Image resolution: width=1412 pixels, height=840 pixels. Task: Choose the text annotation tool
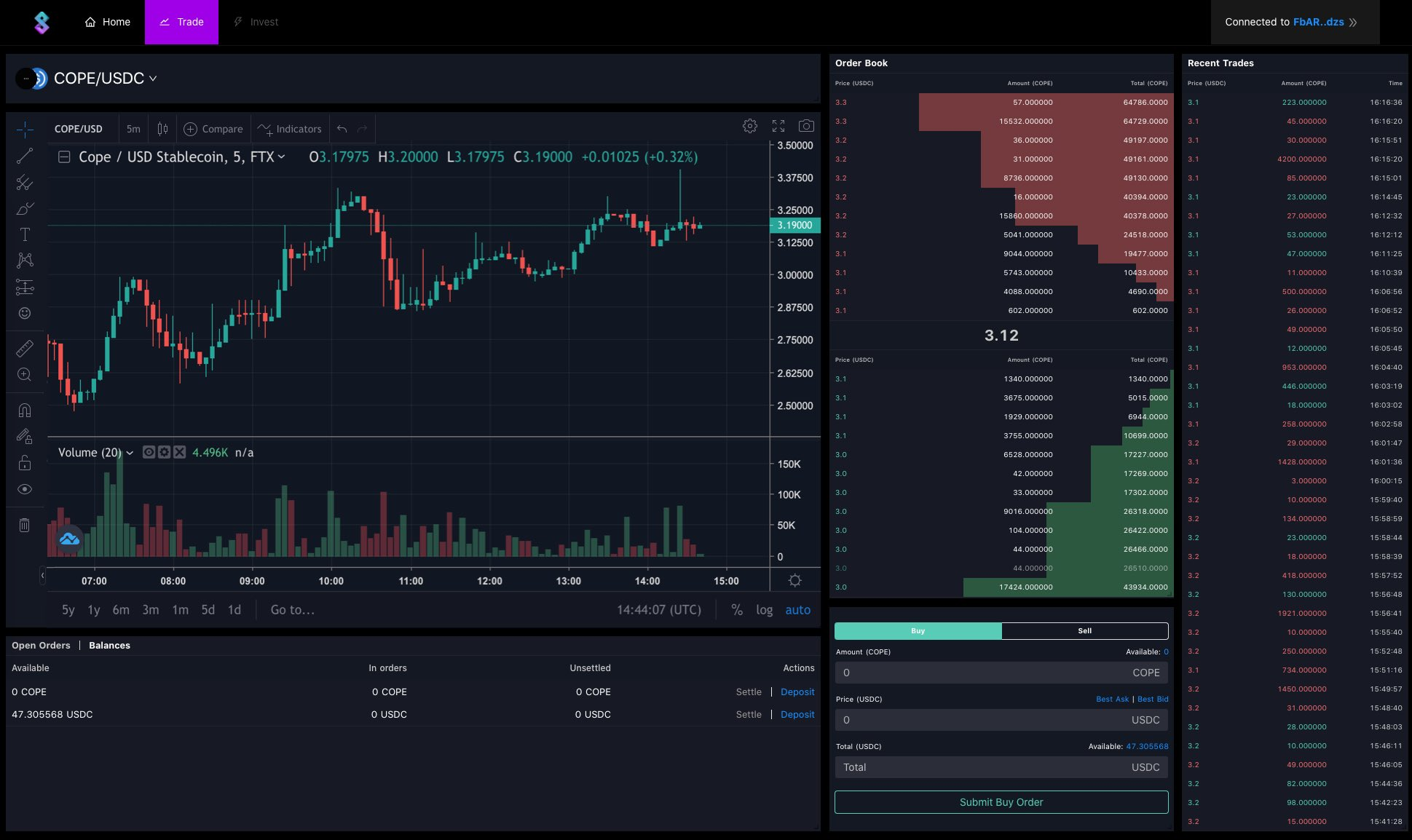(25, 234)
